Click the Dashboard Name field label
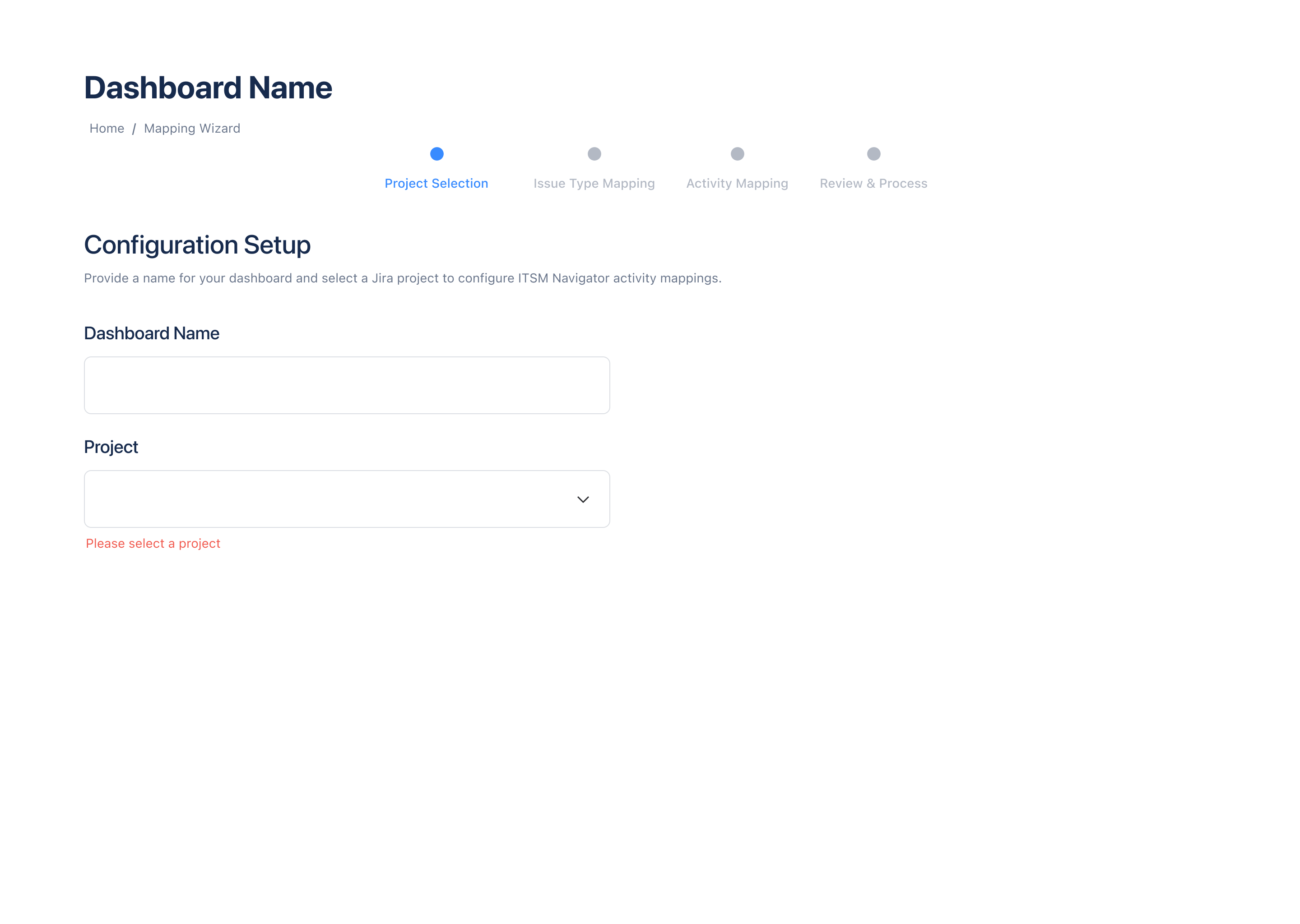This screenshot has height=924, width=1300. point(151,333)
